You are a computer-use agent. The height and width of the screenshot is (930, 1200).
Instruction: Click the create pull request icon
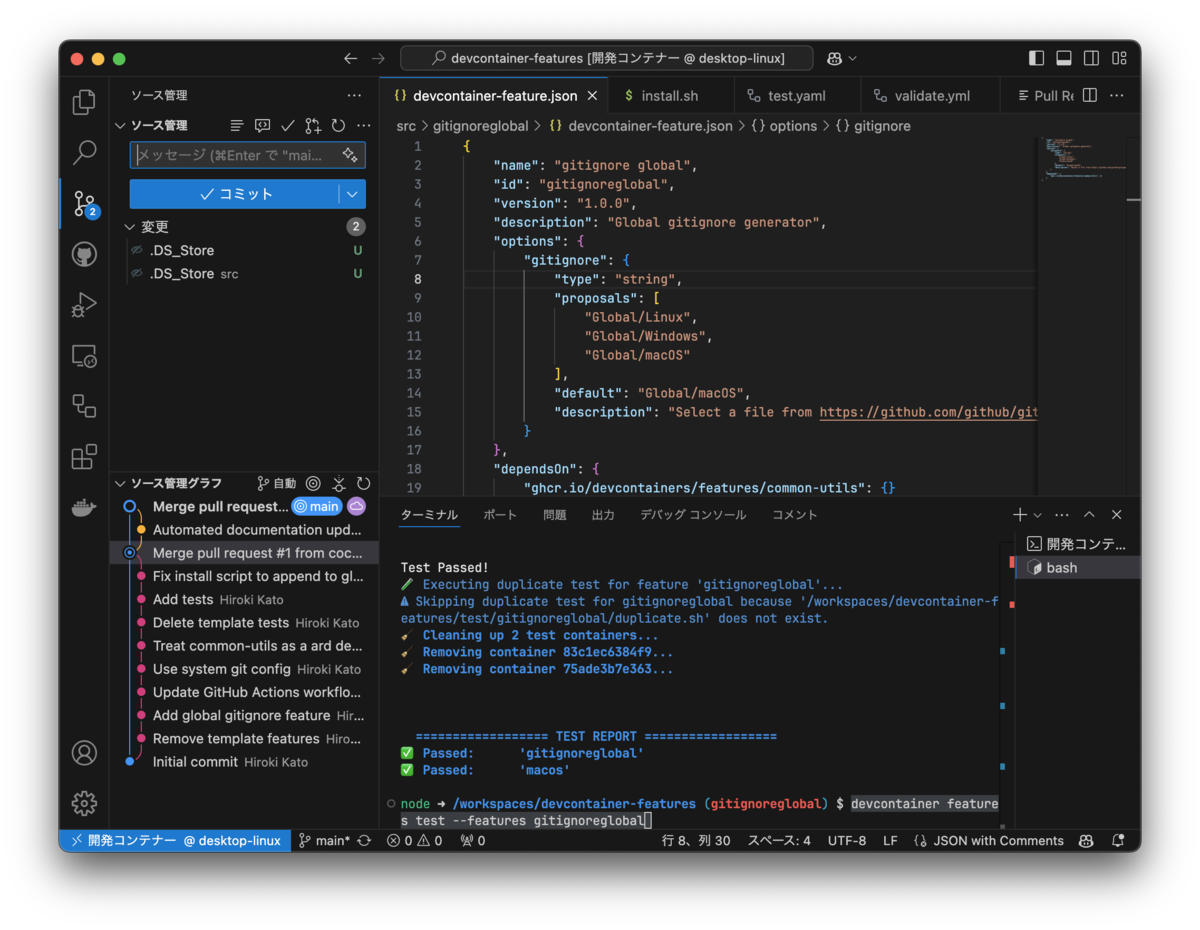tap(313, 126)
